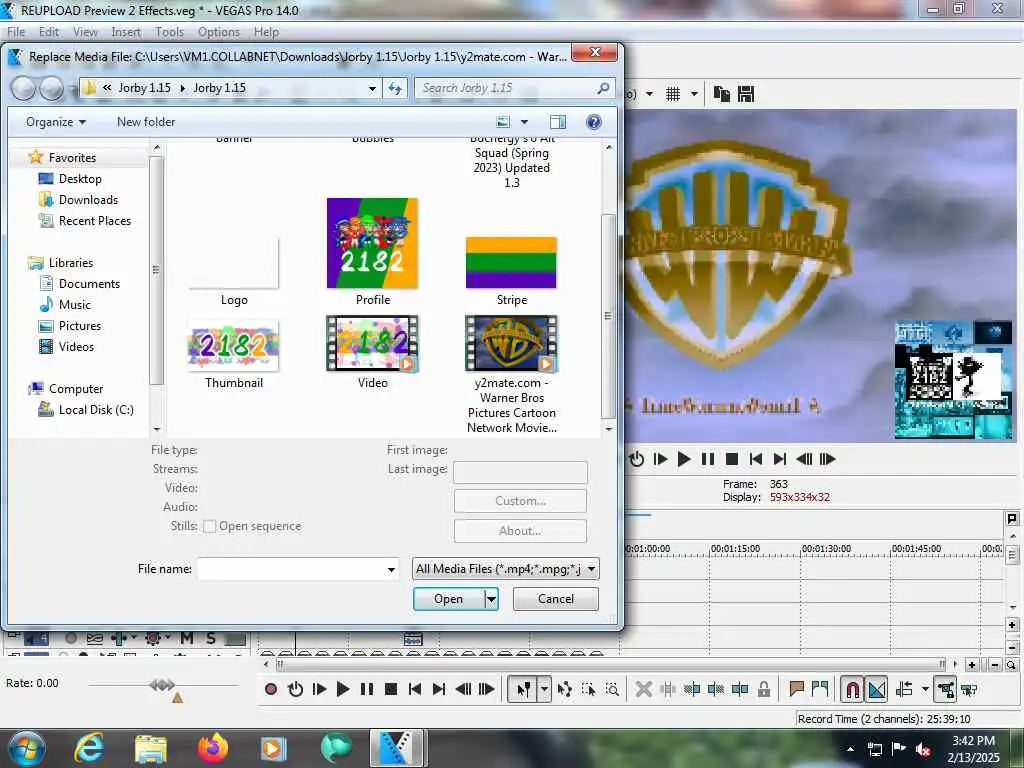Click the Record button in the timeline transport
The image size is (1024, 768).
coord(271,689)
